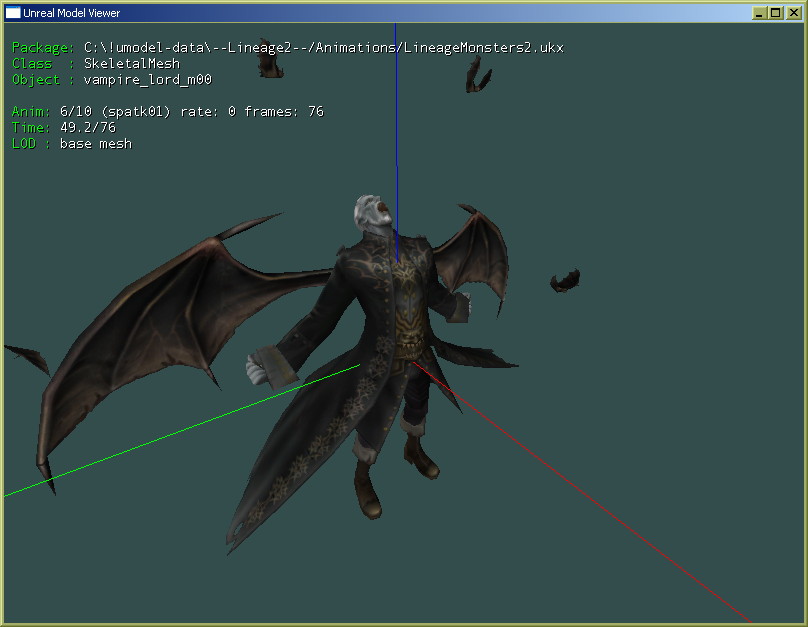Viewport: 808px width, 627px height.
Task: Click the green Package label
Action: pyautogui.click(x=43, y=48)
